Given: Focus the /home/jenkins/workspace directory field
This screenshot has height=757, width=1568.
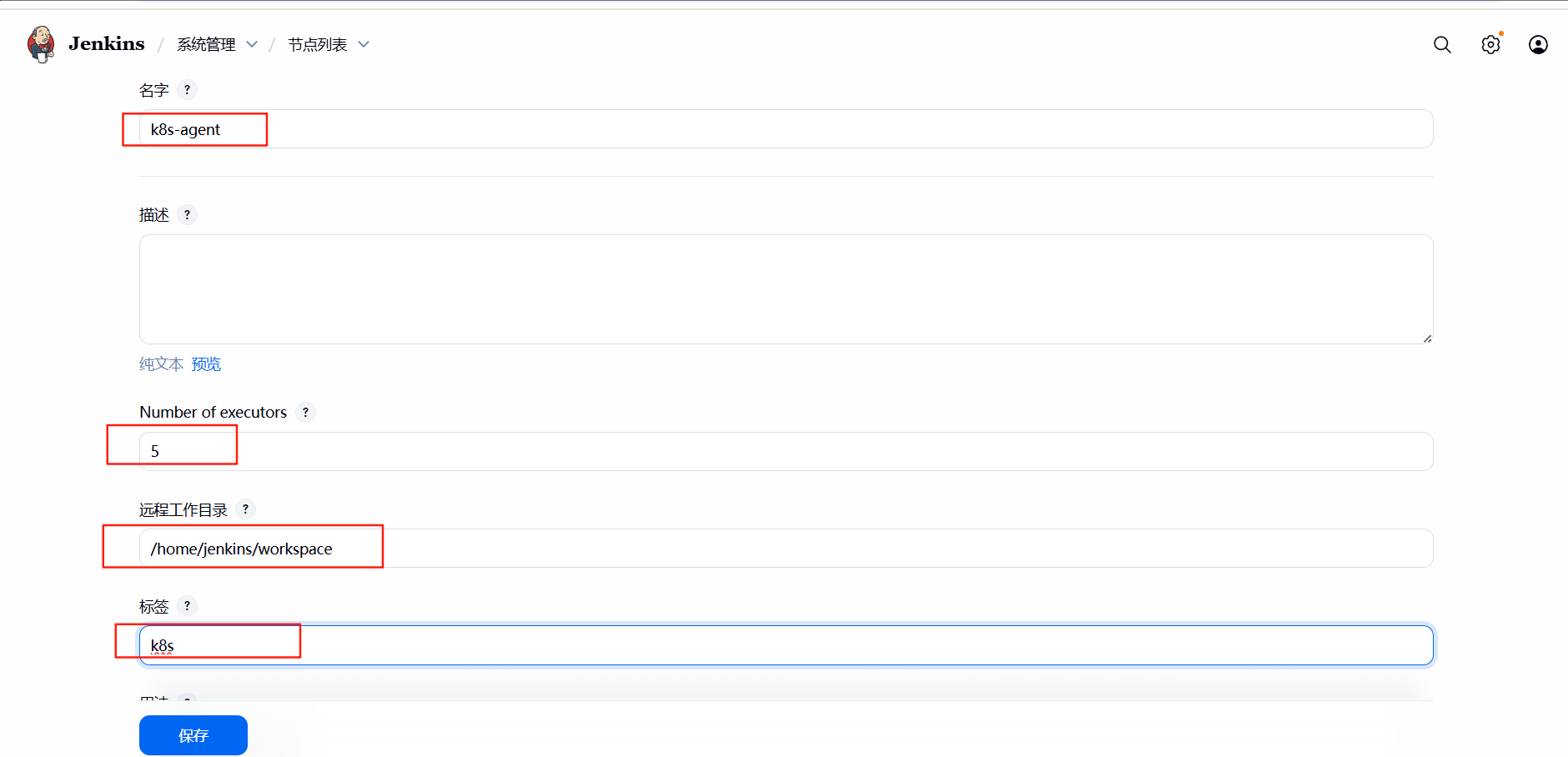Looking at the screenshot, I should click(x=786, y=549).
